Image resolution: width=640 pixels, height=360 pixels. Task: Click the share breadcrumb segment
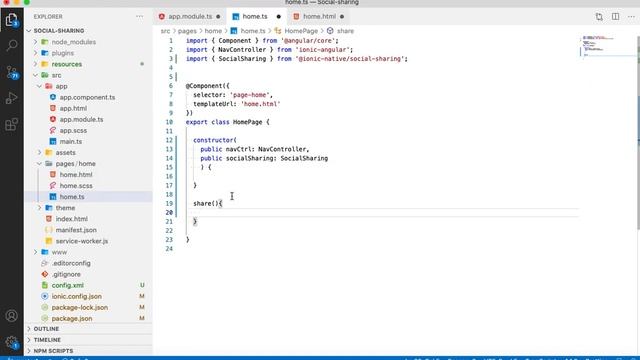(x=345, y=31)
